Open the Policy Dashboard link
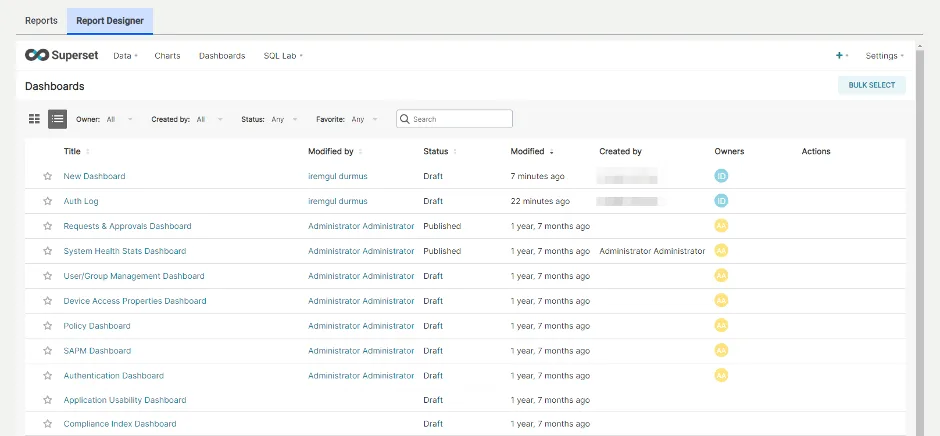 click(x=97, y=326)
